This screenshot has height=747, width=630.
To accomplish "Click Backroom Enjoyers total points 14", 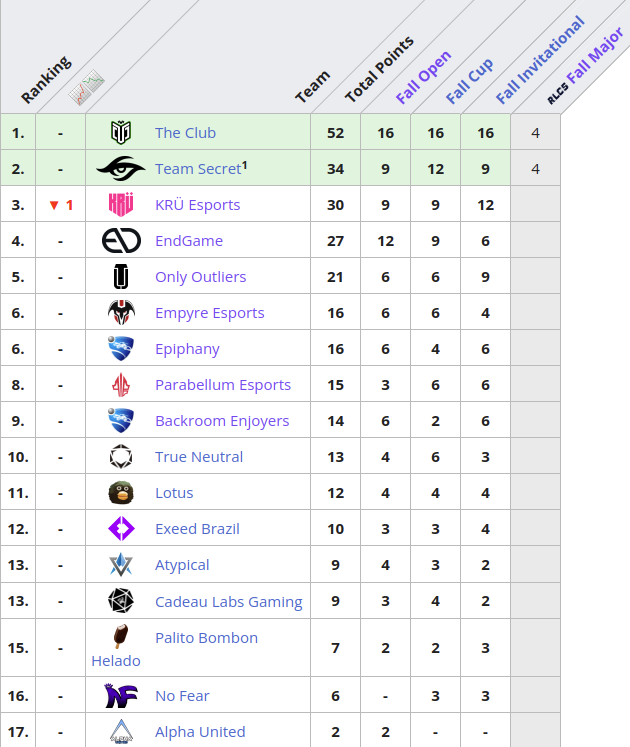I will click(x=335, y=421).
